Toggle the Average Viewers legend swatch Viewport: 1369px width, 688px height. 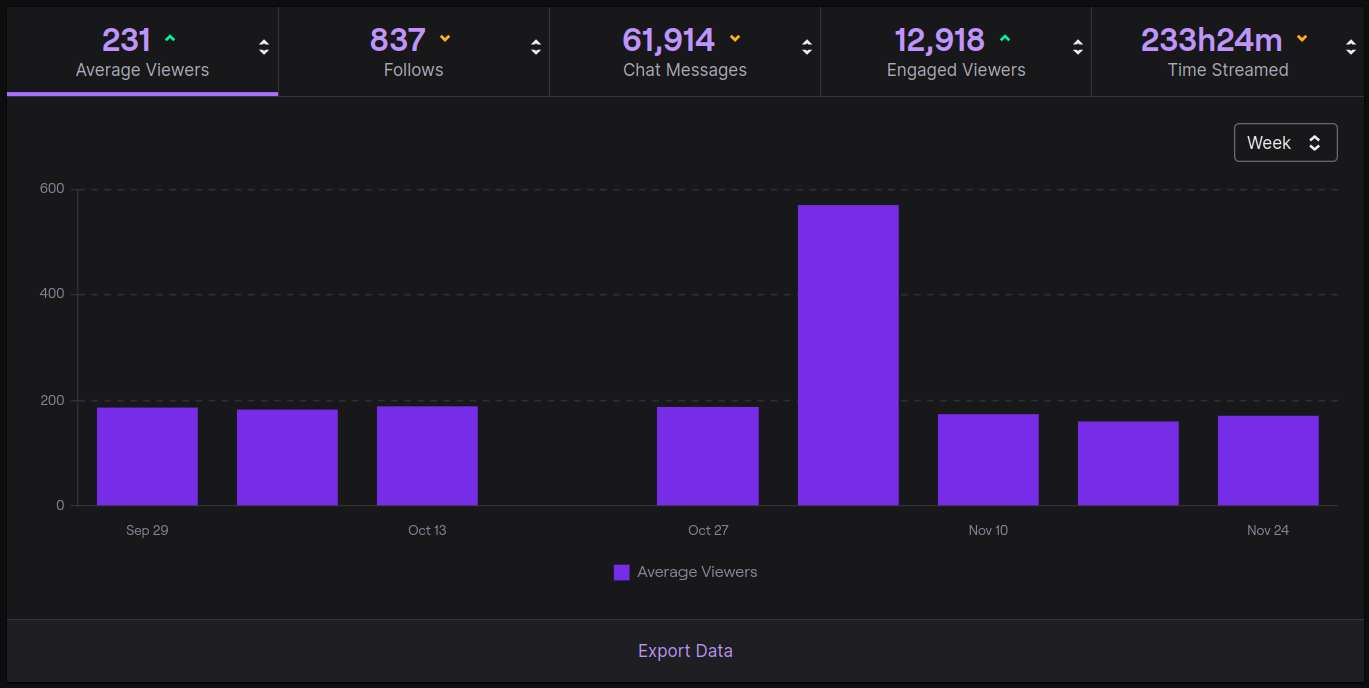(x=622, y=572)
